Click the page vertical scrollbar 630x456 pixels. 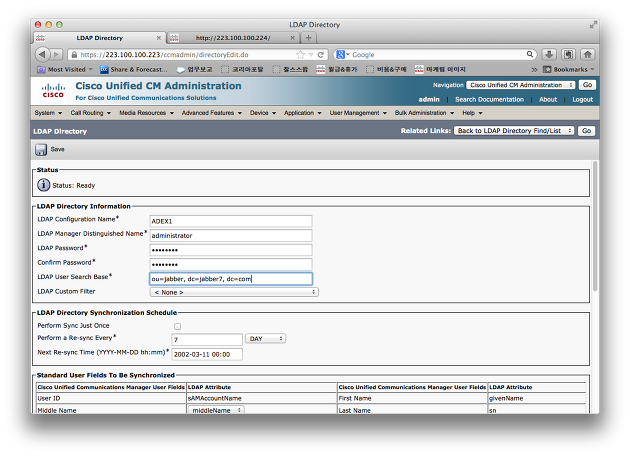(x=595, y=225)
